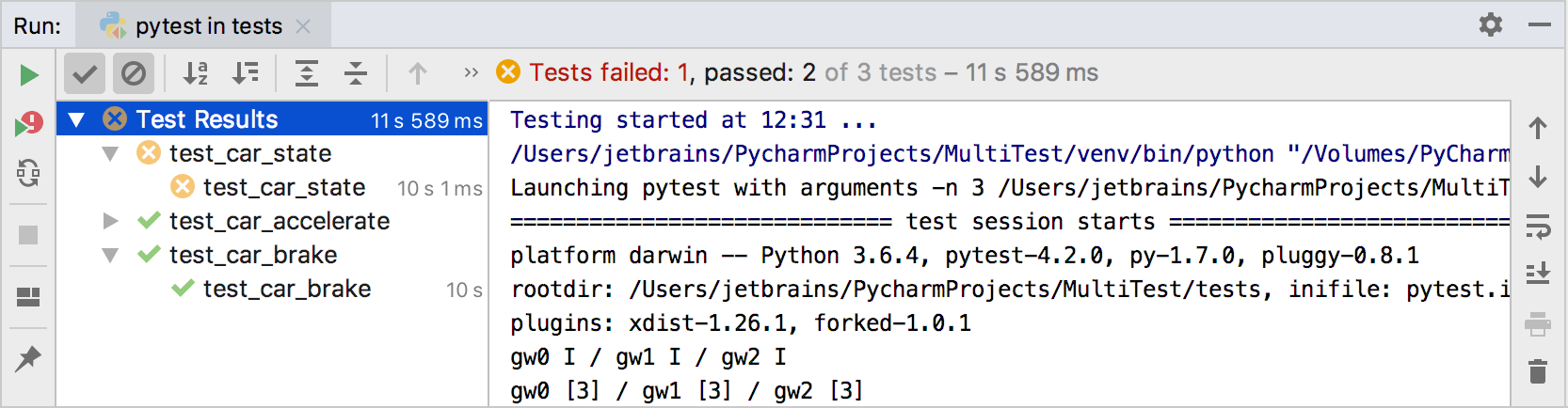Expand all test results
Viewport: 1568px width, 408px height.
(307, 73)
